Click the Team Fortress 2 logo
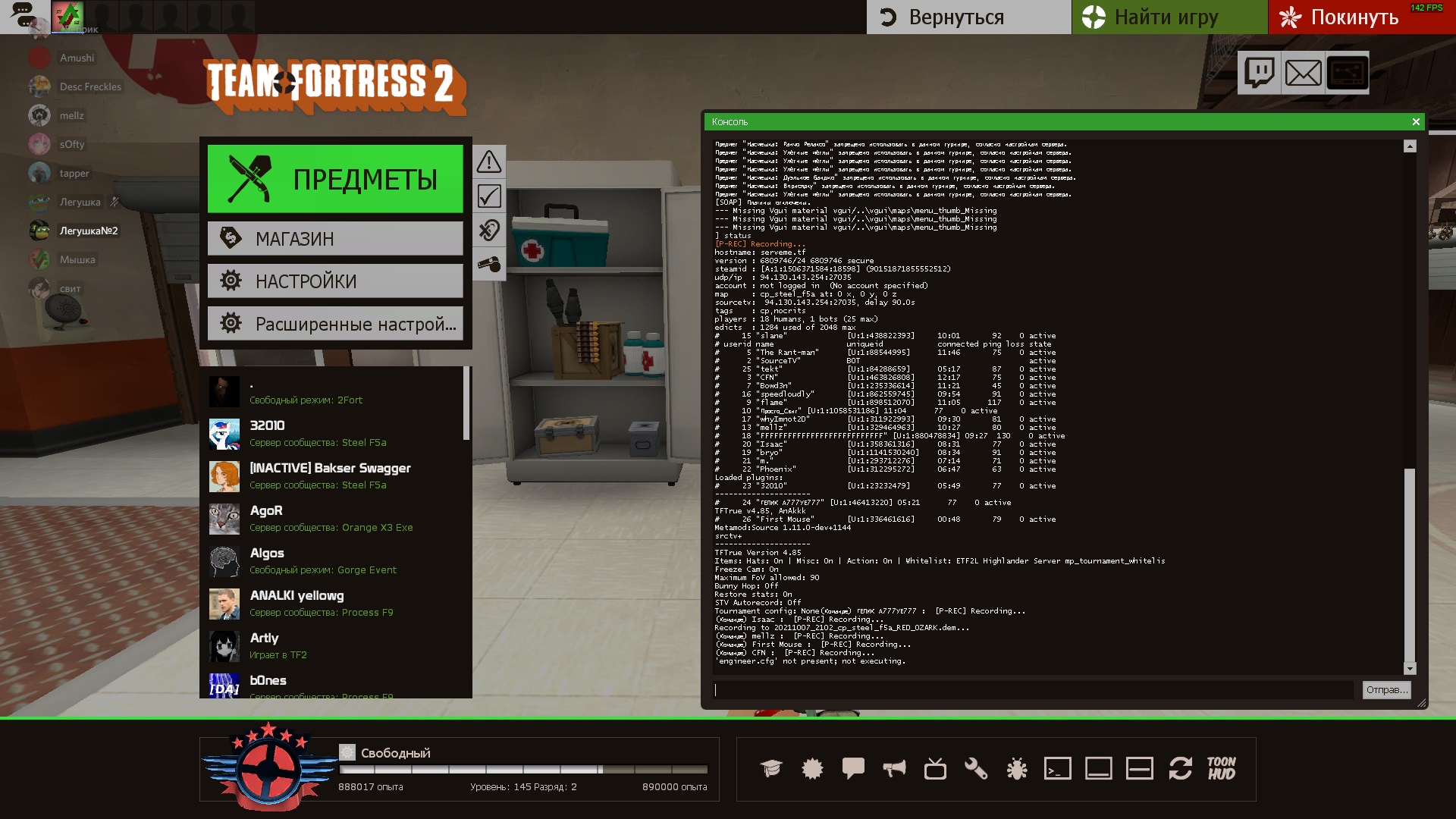1456x819 pixels. click(335, 87)
